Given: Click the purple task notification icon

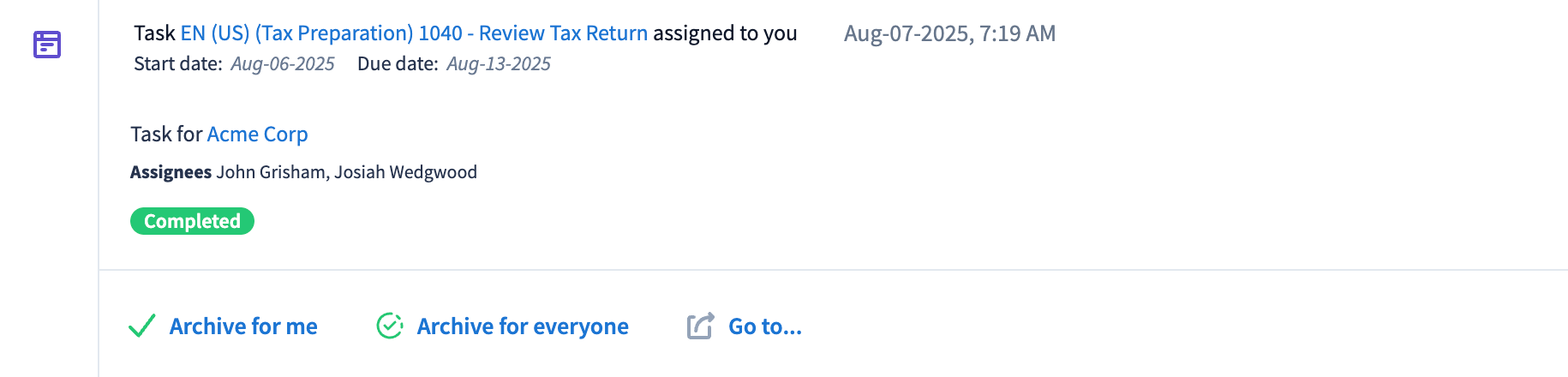Looking at the screenshot, I should tap(47, 45).
